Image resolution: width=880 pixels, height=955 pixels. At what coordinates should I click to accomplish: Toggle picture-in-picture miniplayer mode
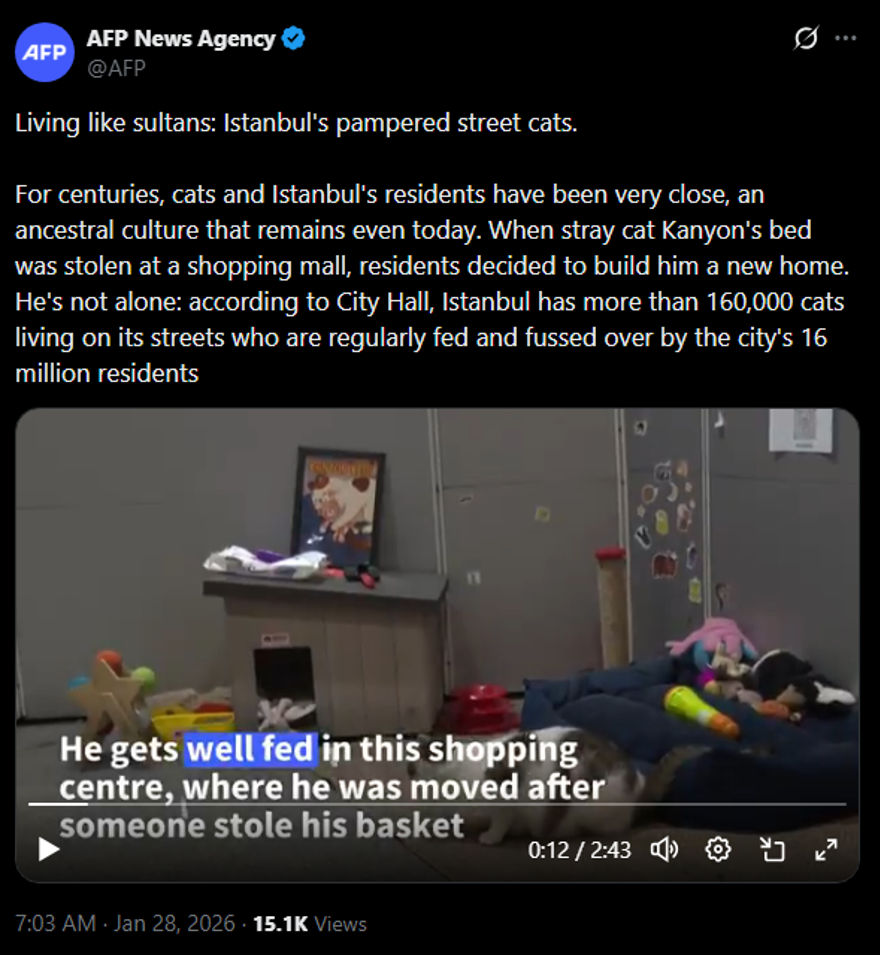click(x=772, y=849)
